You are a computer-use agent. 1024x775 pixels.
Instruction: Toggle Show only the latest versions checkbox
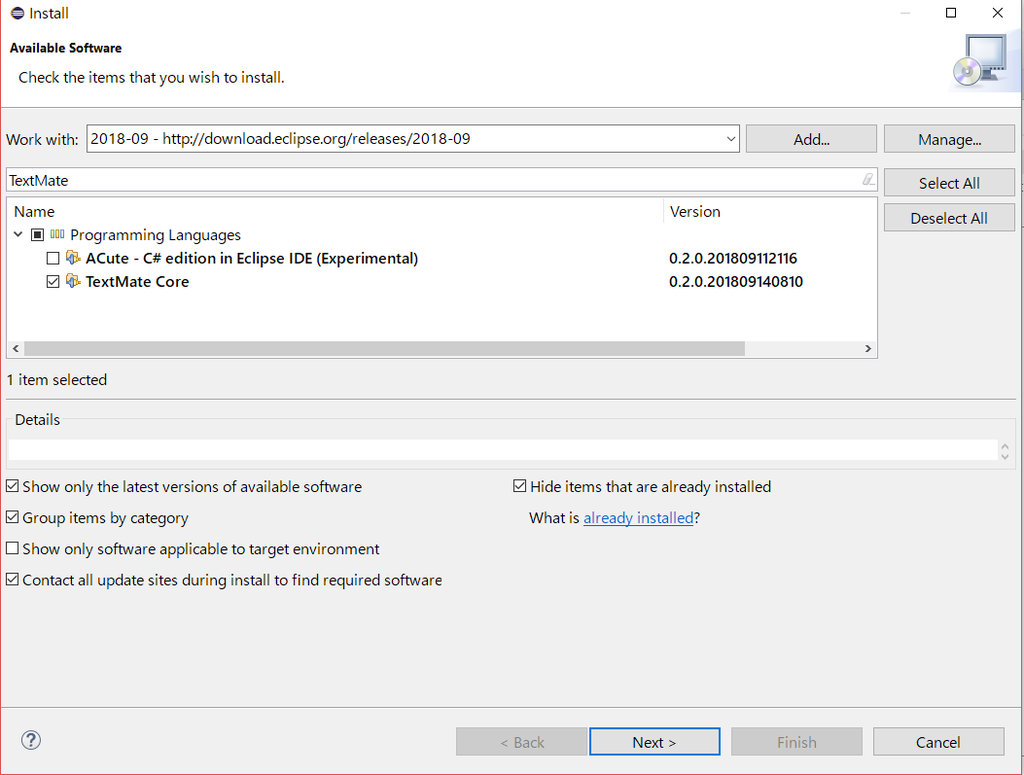(x=12, y=486)
